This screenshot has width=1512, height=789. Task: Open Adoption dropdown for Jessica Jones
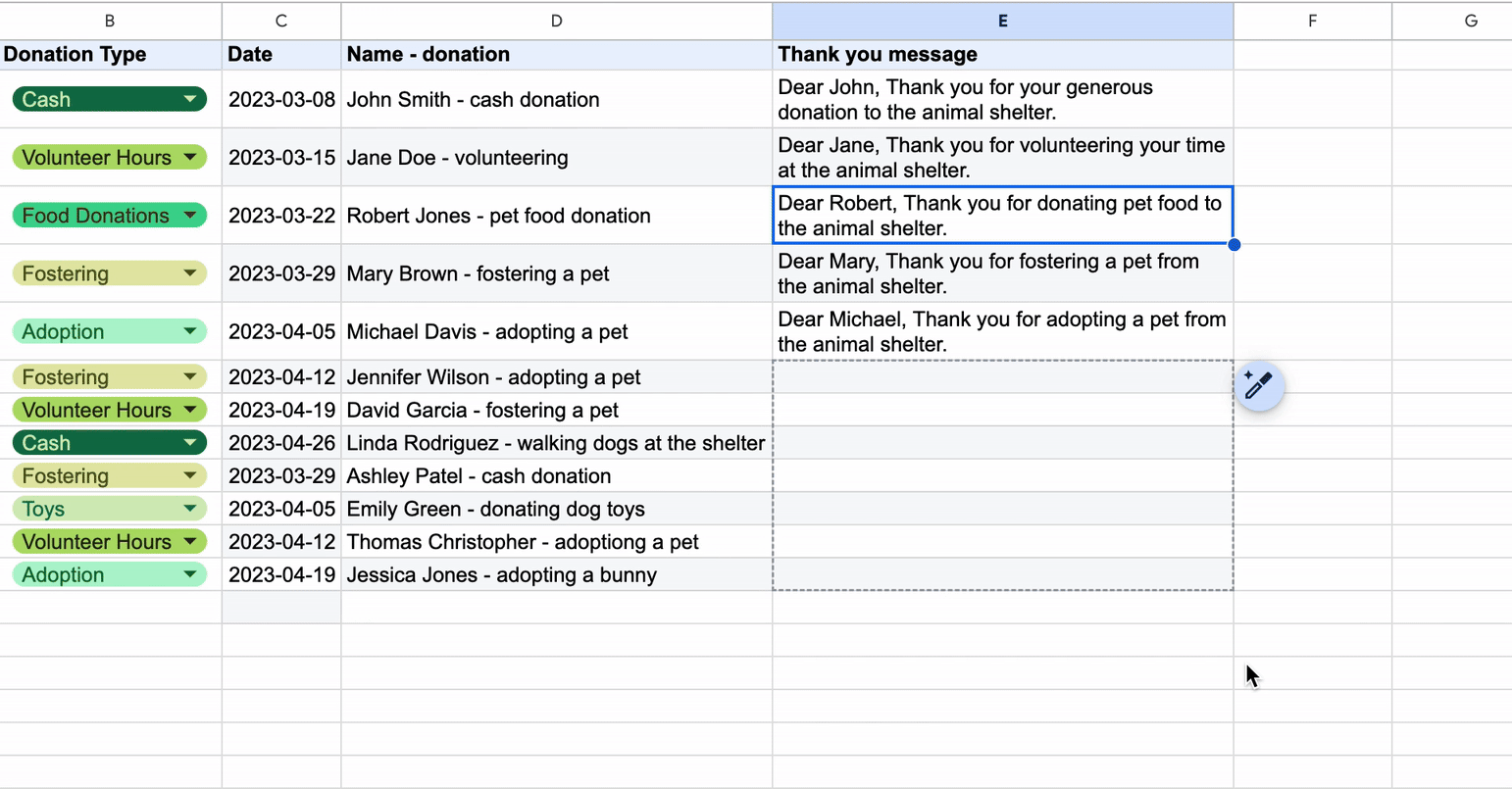click(x=190, y=574)
